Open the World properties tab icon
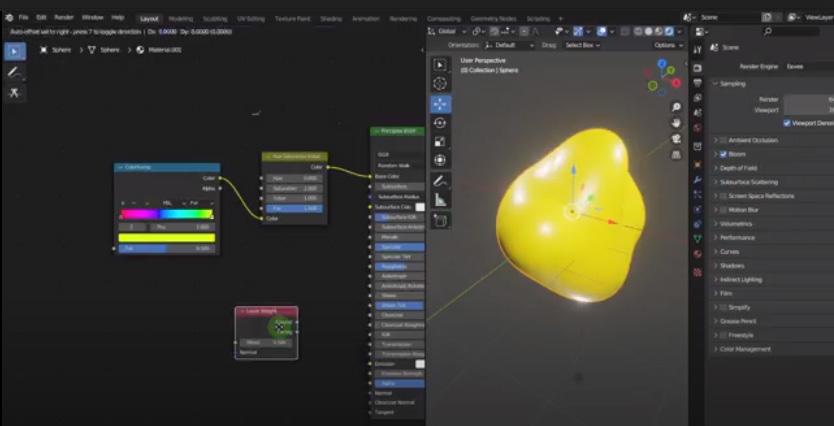The height and width of the screenshot is (426, 834). pos(698,128)
